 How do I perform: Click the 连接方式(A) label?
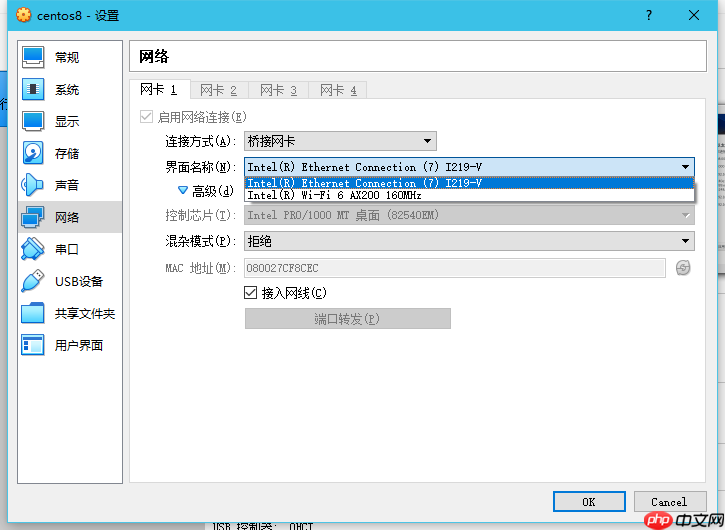tap(201, 141)
